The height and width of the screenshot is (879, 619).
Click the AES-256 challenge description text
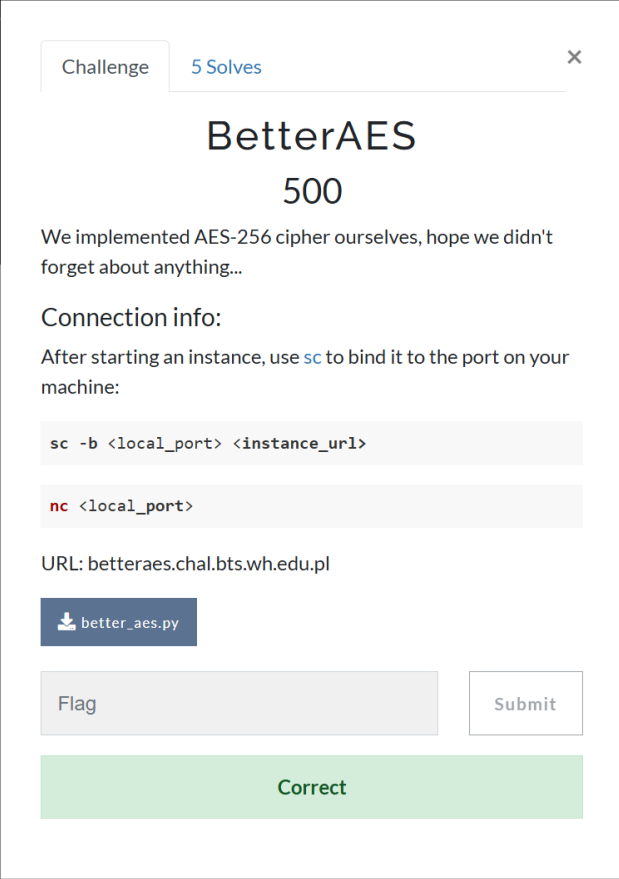coord(297,252)
